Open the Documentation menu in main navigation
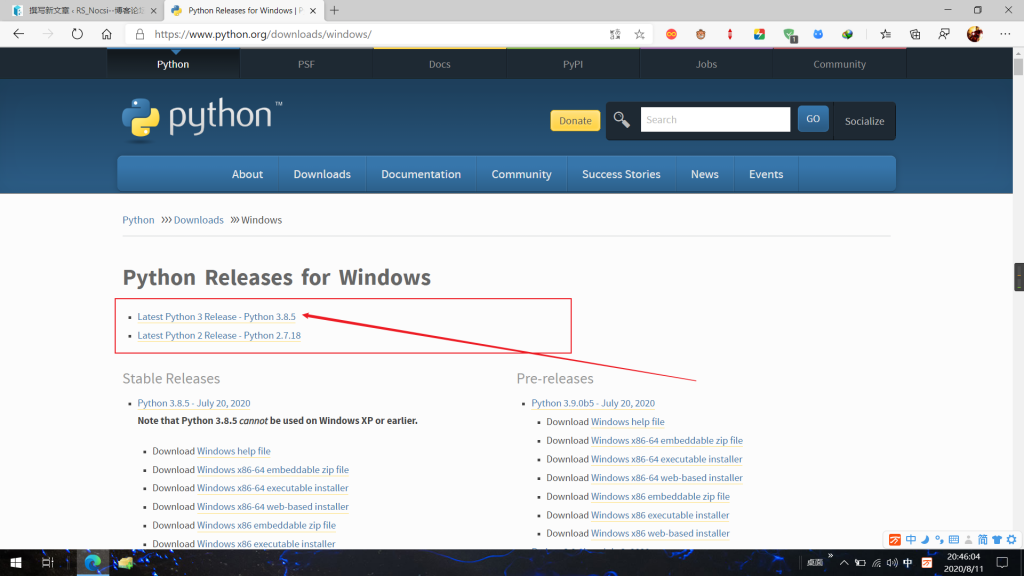The image size is (1024, 576). (x=421, y=174)
